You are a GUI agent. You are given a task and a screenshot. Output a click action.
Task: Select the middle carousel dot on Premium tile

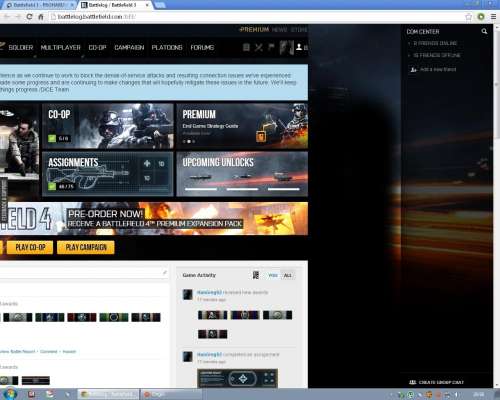click(189, 142)
